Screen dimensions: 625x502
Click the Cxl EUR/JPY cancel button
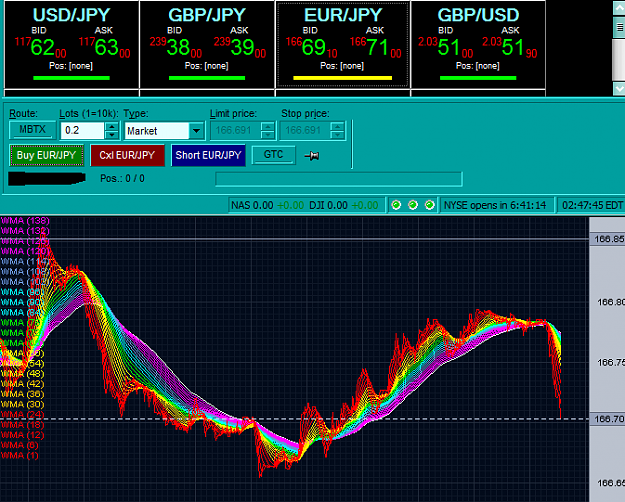(127, 155)
